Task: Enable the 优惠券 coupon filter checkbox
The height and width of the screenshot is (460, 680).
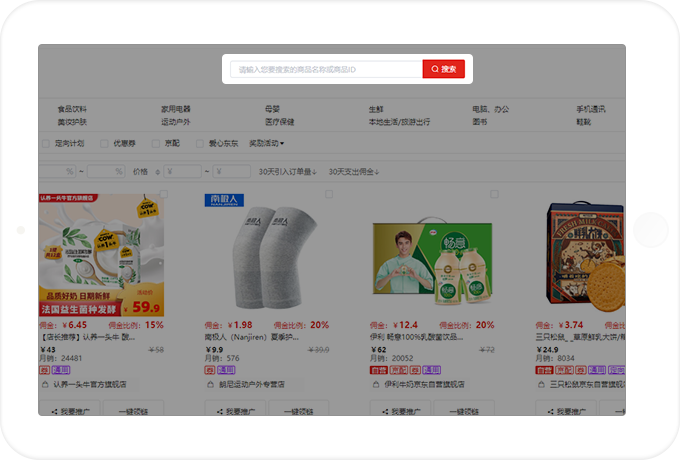Action: (103, 143)
